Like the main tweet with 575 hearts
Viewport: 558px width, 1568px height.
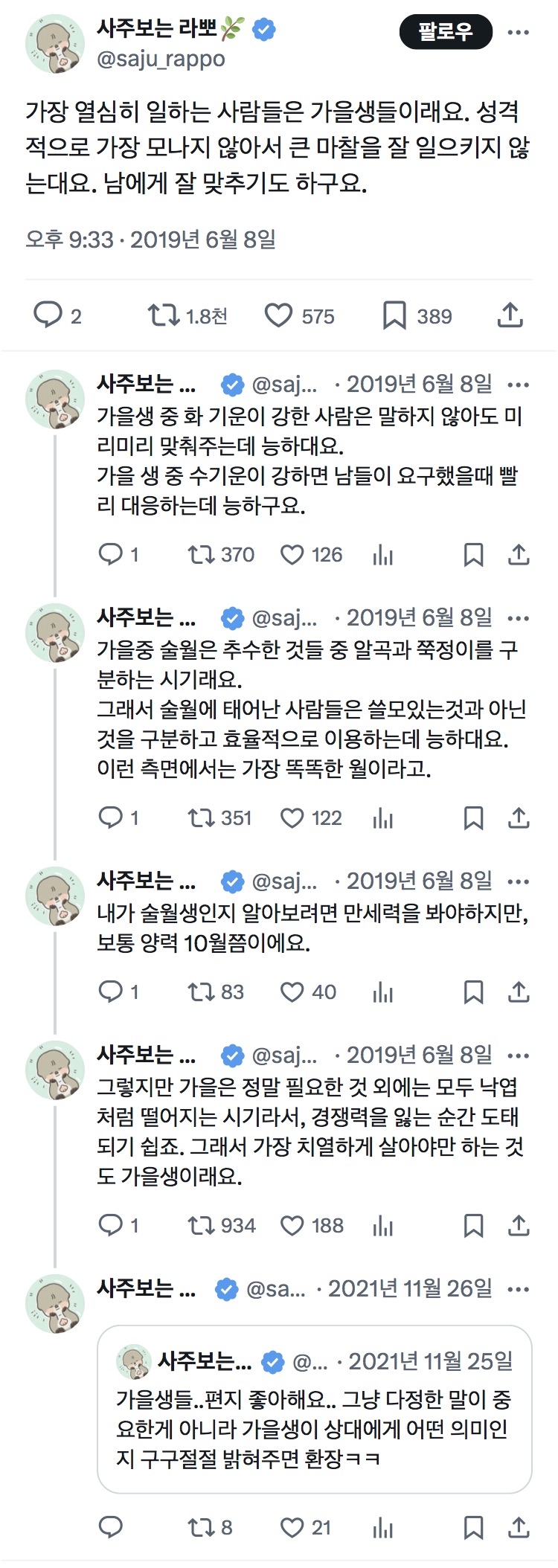pyautogui.click(x=300, y=316)
